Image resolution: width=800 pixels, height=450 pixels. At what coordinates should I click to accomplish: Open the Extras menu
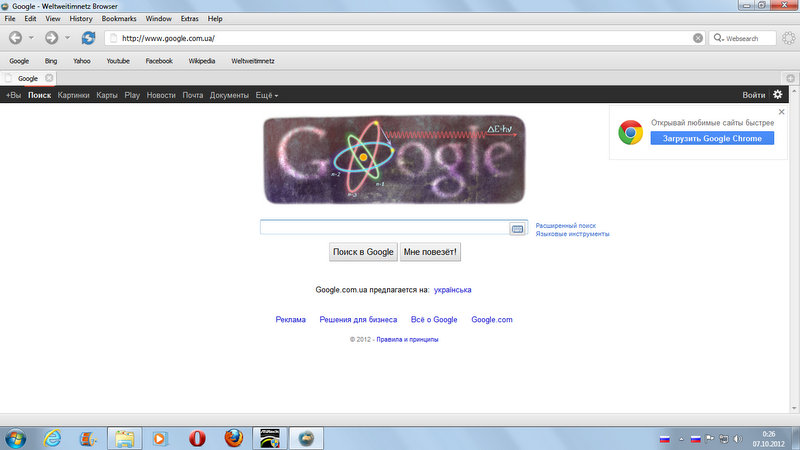tap(189, 18)
